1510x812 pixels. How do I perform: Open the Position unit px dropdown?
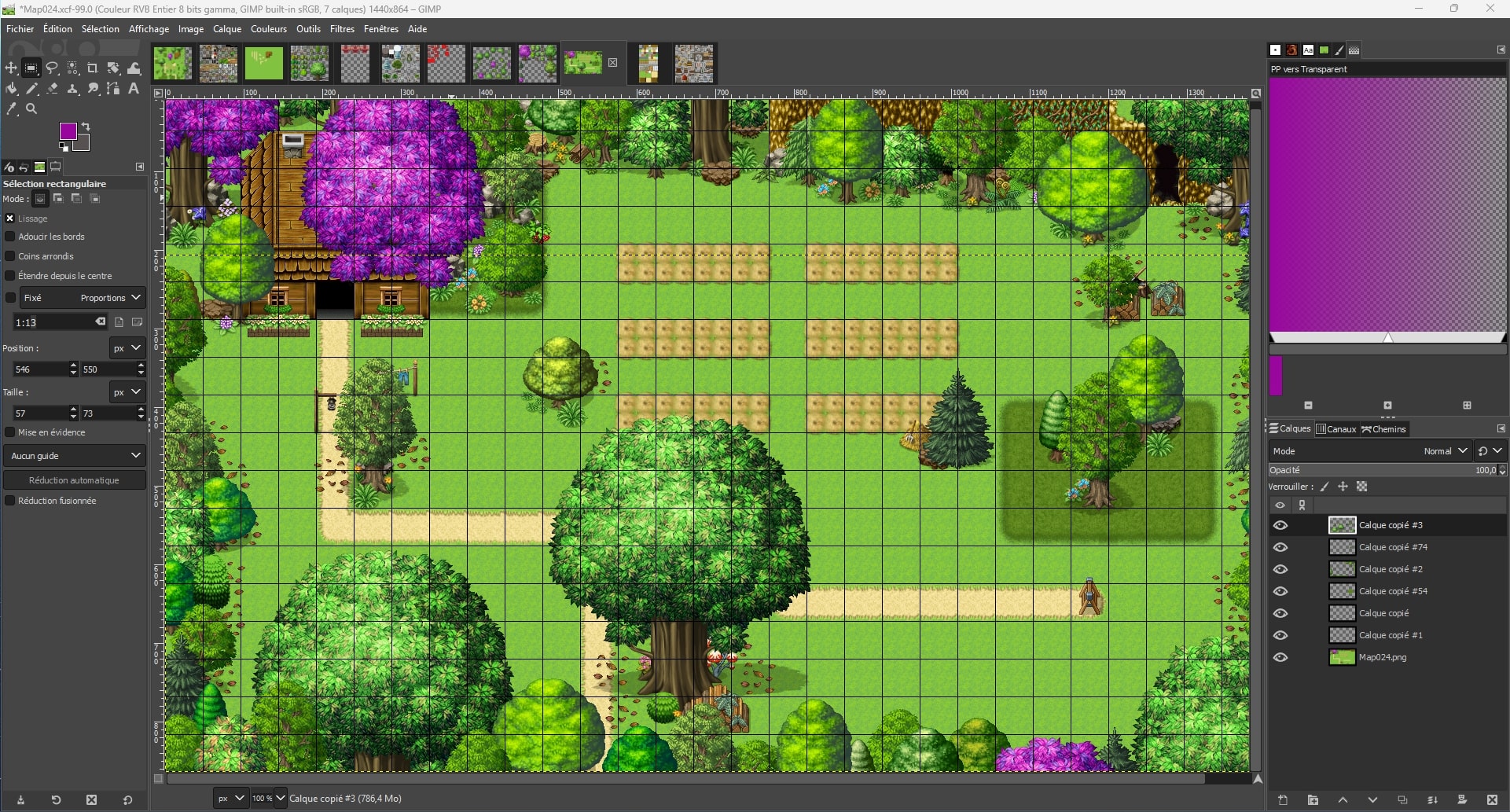click(127, 348)
